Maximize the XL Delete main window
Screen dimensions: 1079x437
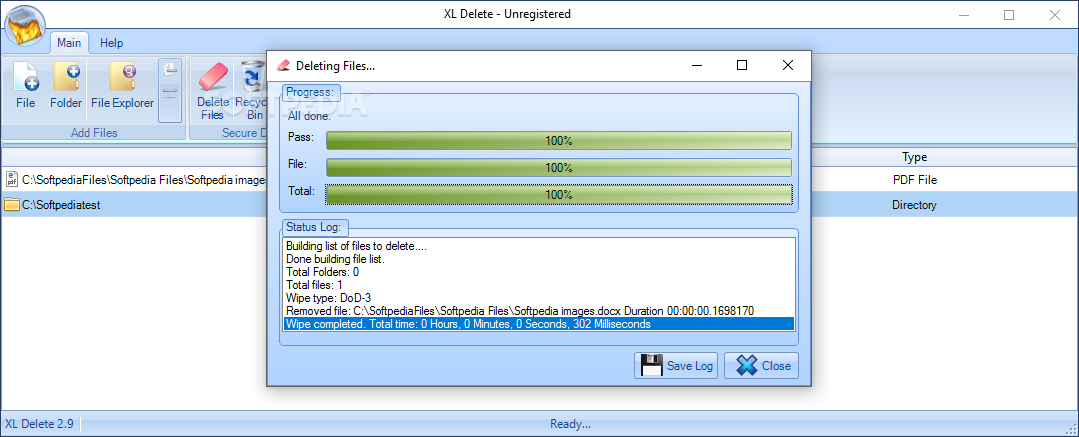tap(1009, 14)
